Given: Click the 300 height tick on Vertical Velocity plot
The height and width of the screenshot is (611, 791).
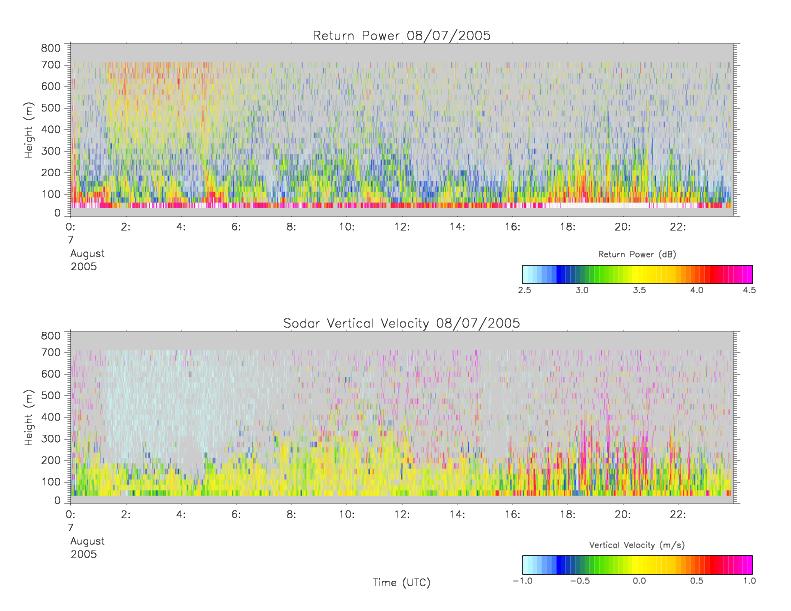Looking at the screenshot, I should pyautogui.click(x=50, y=439).
